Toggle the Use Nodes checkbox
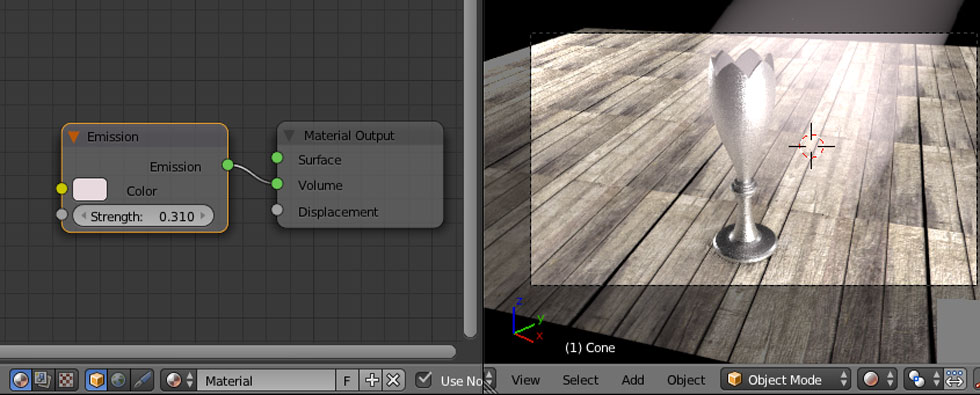Image resolution: width=980 pixels, height=395 pixels. 424,379
